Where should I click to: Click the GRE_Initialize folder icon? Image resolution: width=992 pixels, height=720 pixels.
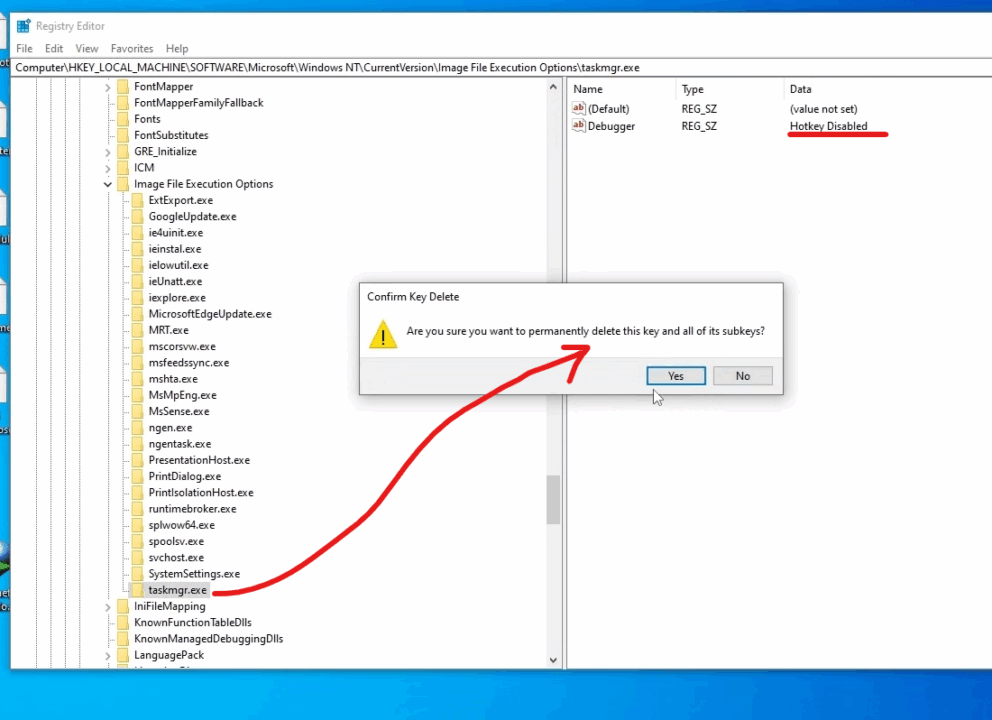coord(123,151)
